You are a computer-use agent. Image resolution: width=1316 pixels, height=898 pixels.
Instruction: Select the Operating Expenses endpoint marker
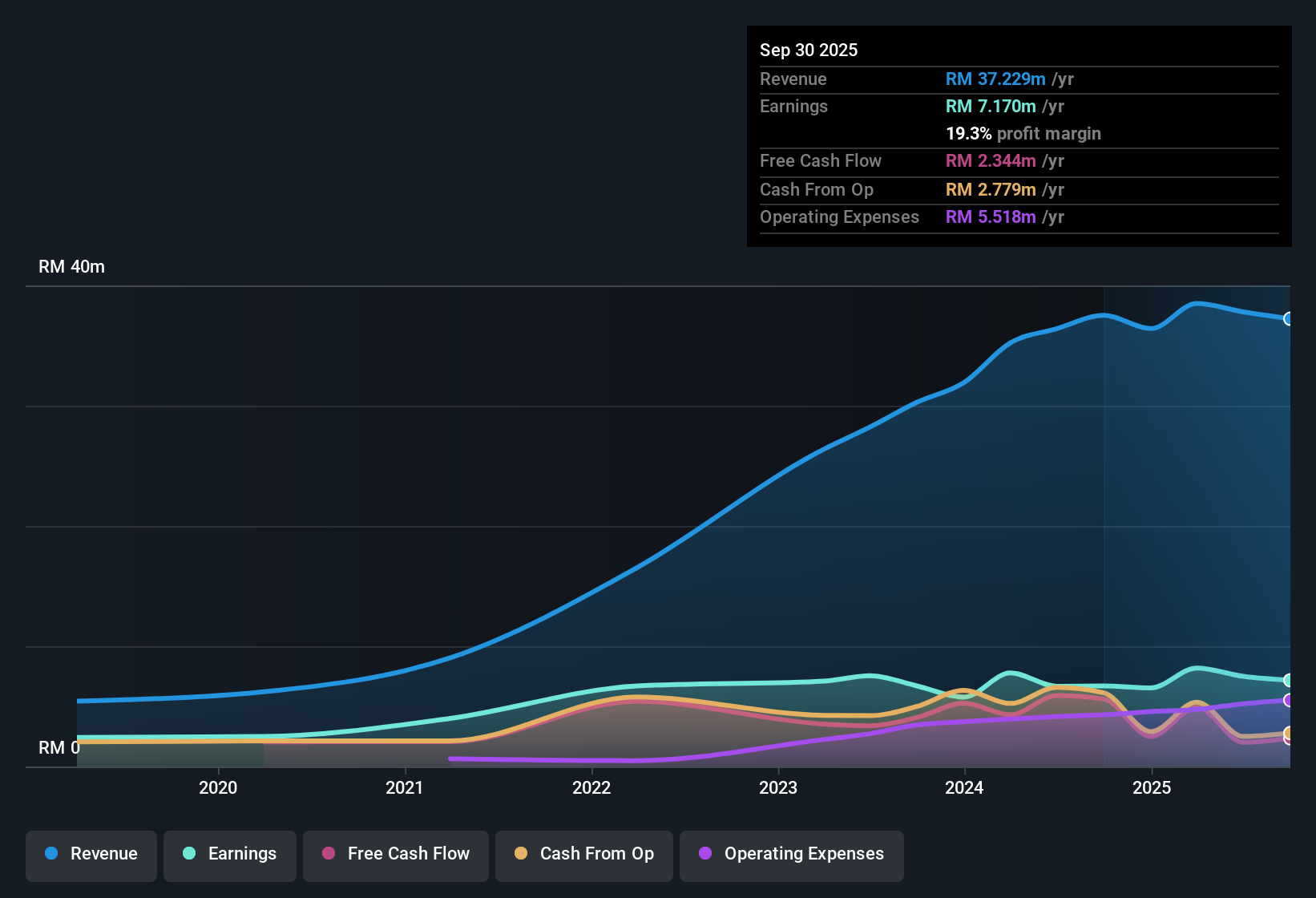(1289, 701)
